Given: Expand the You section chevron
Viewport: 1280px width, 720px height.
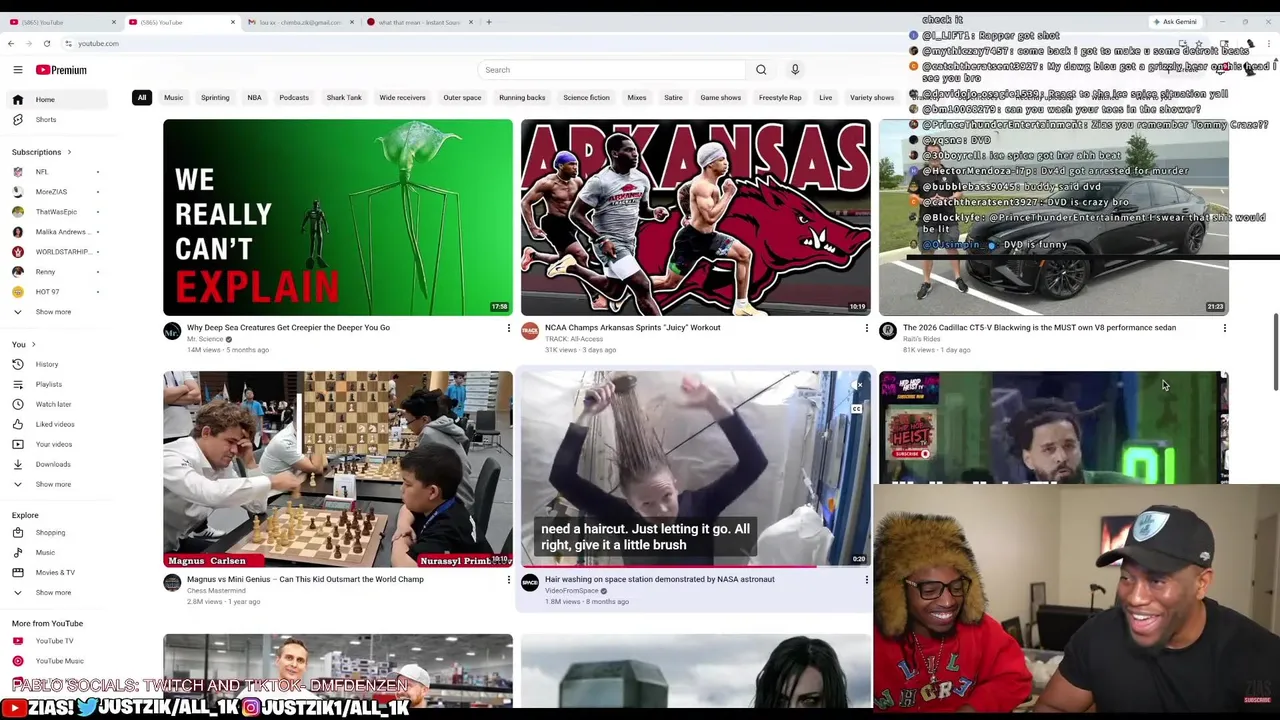Looking at the screenshot, I should pyautogui.click(x=33, y=345).
